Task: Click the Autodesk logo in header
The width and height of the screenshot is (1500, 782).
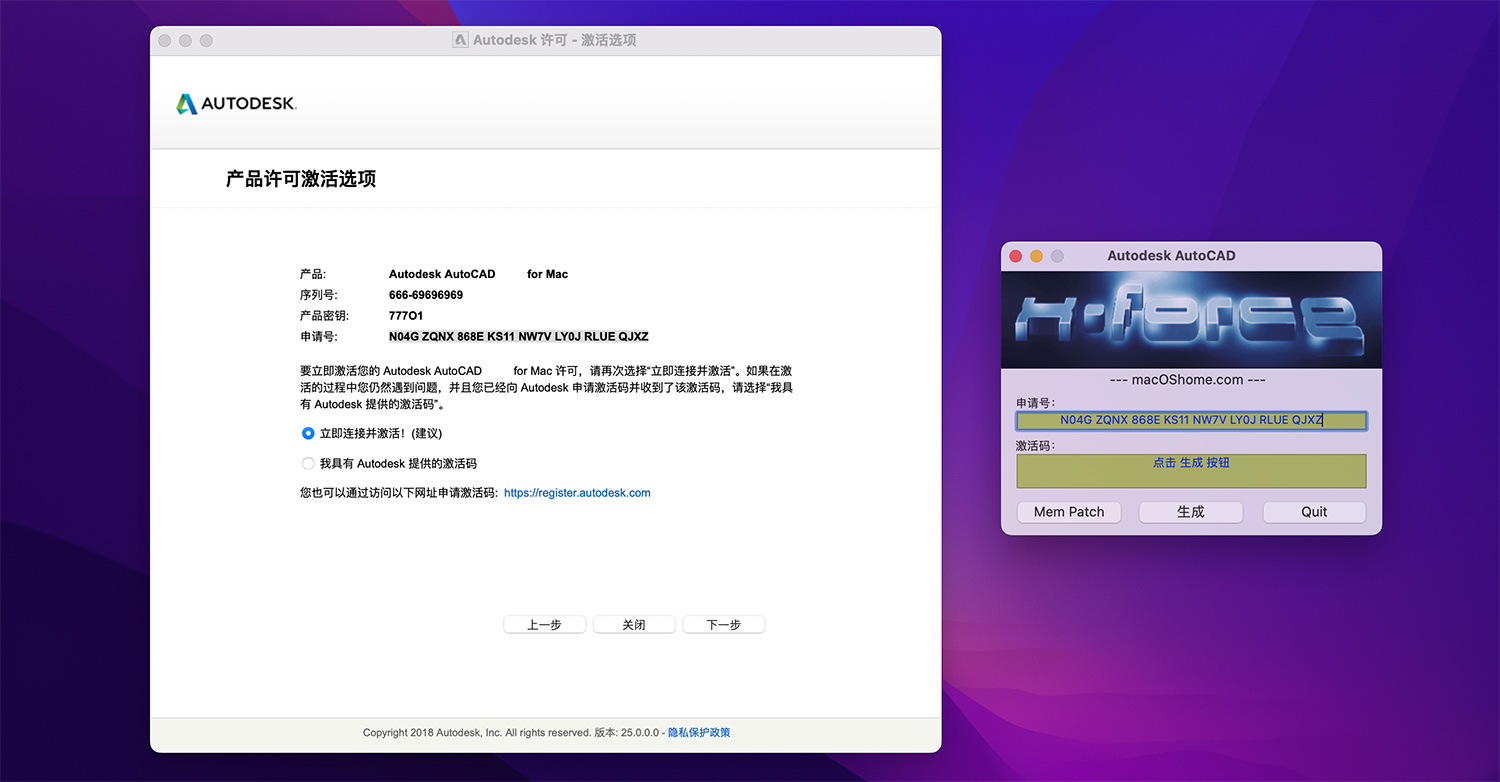Action: [x=236, y=103]
